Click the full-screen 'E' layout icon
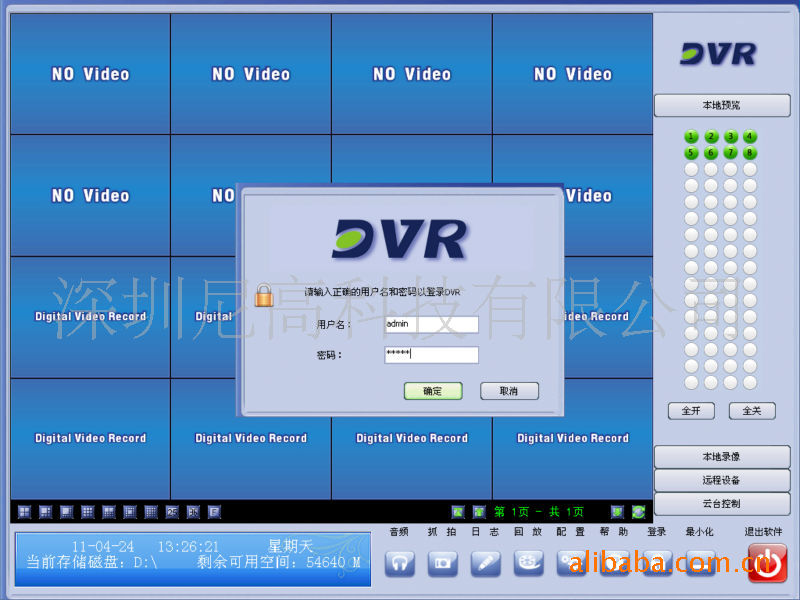This screenshot has height=600, width=800. 214,512
